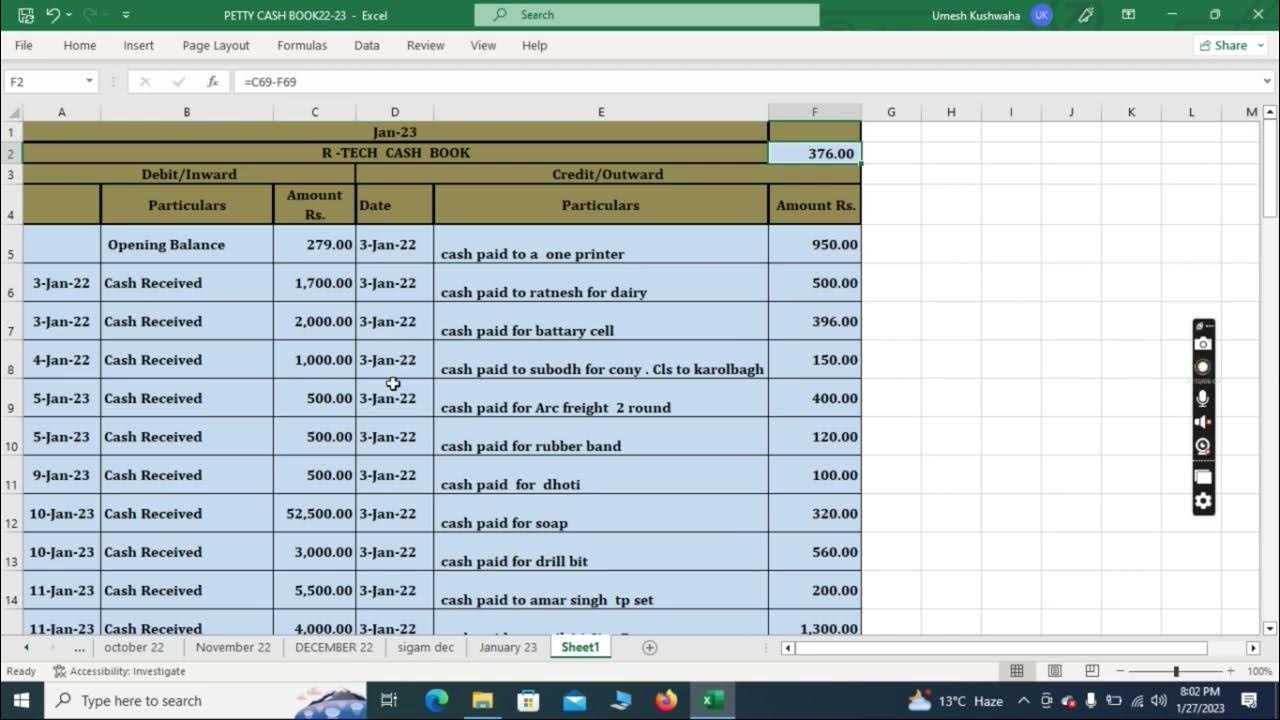Open the Formulas tab
The width and height of the screenshot is (1280, 720).
point(302,45)
